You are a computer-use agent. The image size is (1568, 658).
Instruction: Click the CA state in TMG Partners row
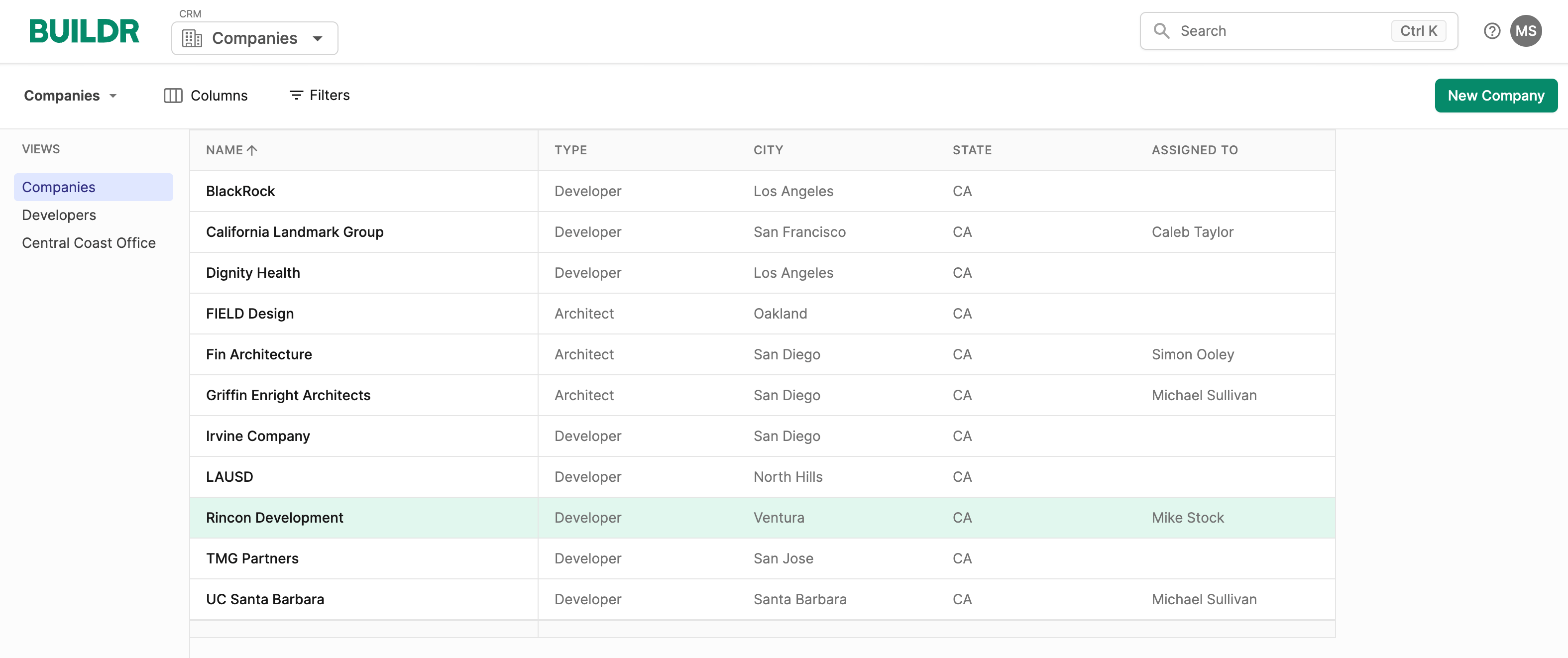(x=962, y=558)
